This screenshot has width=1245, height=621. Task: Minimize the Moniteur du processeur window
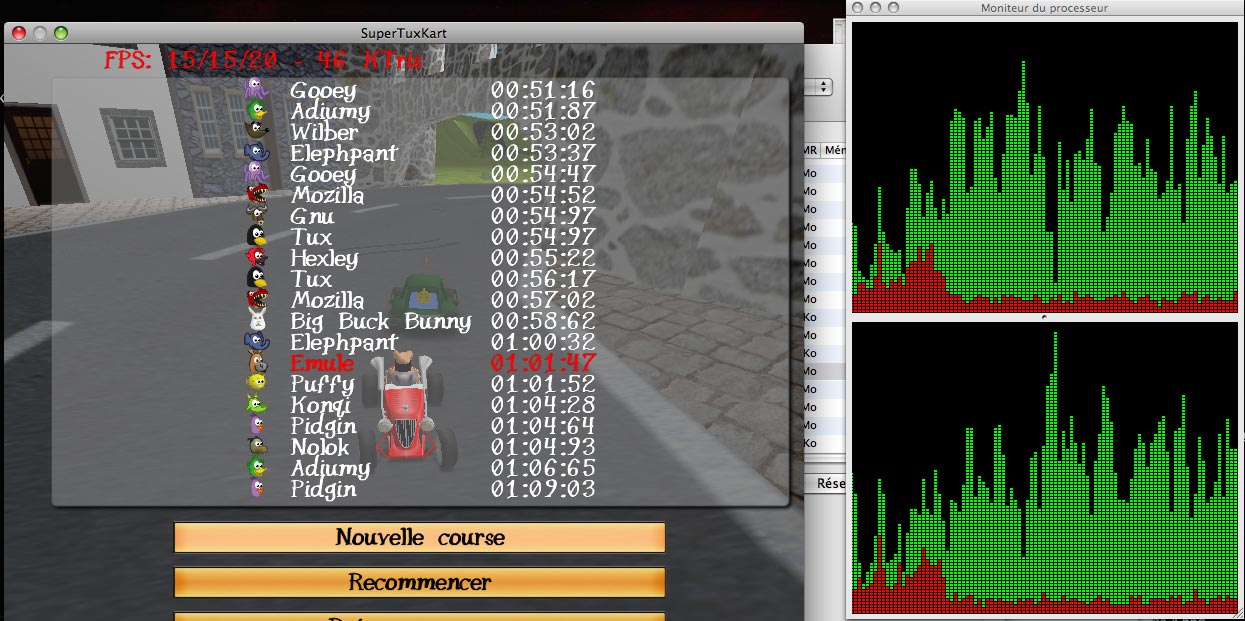click(x=876, y=8)
